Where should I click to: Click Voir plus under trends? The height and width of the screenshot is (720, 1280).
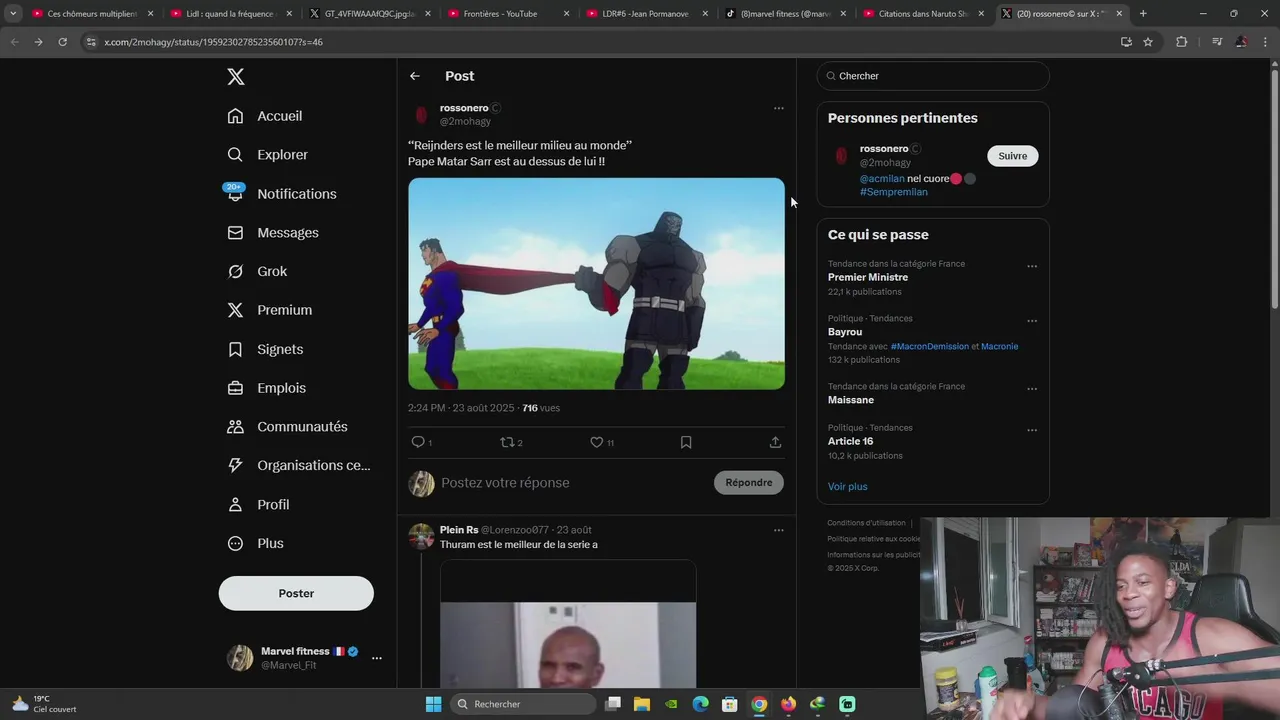[848, 487]
